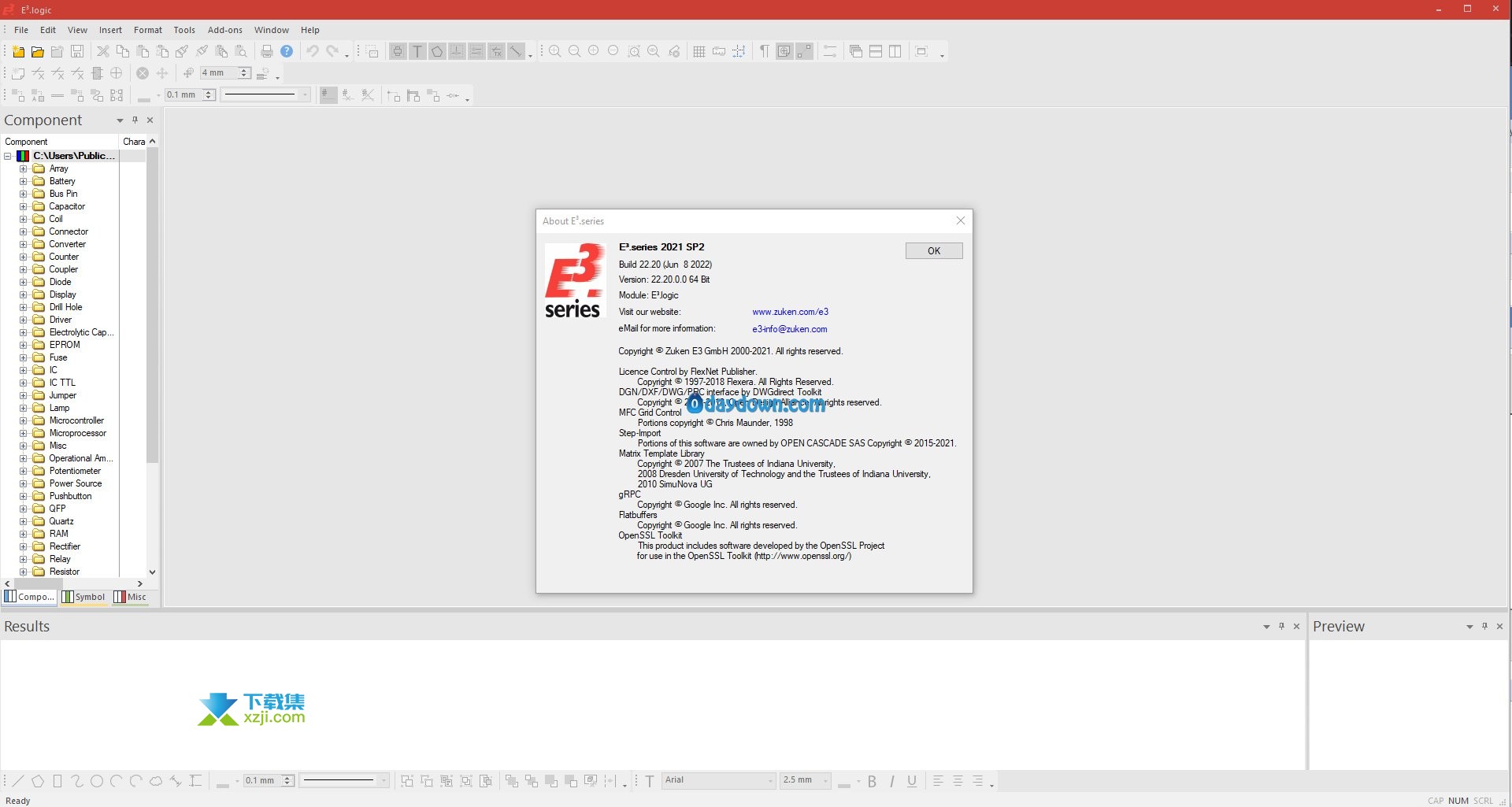Toggle Italic text formatting
This screenshot has width=1512, height=807.
coord(891,781)
